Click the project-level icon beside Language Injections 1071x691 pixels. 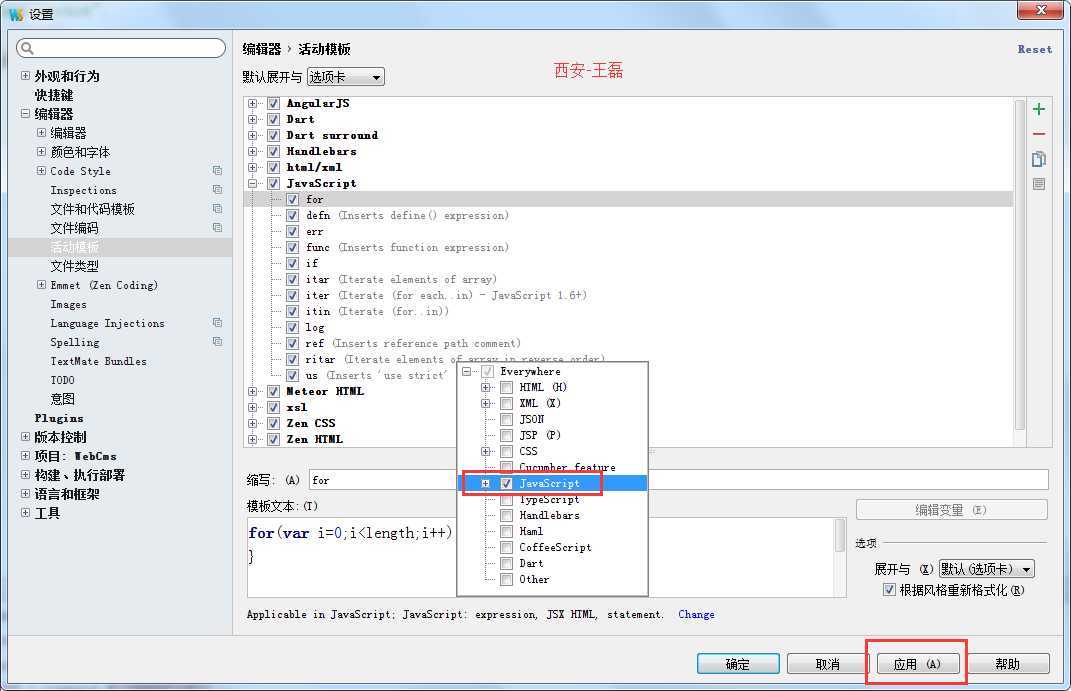click(217, 322)
